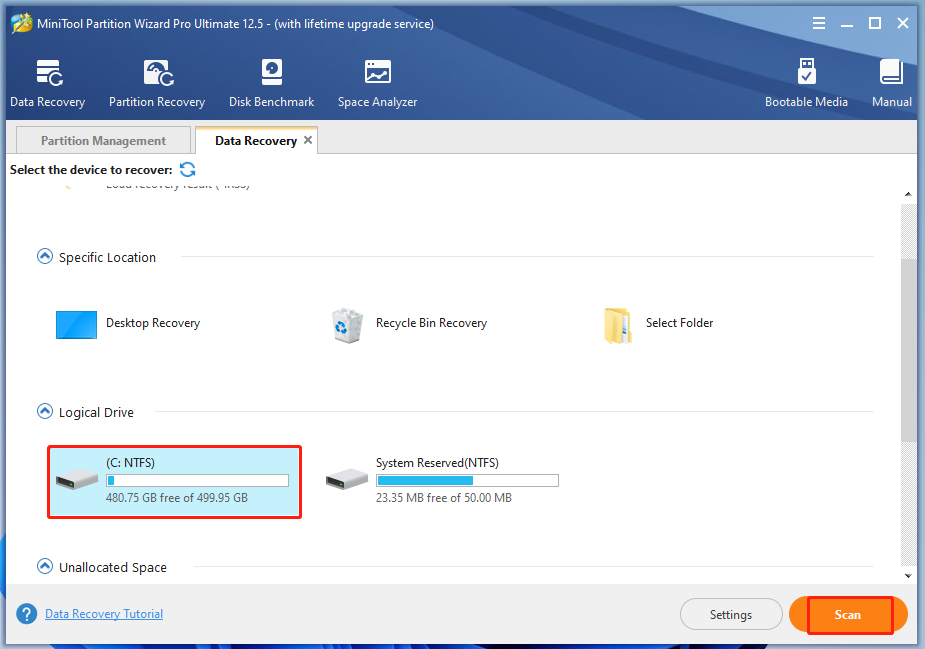This screenshot has width=925, height=649.
Task: Collapse the Logical Drive section
Action: [45, 411]
